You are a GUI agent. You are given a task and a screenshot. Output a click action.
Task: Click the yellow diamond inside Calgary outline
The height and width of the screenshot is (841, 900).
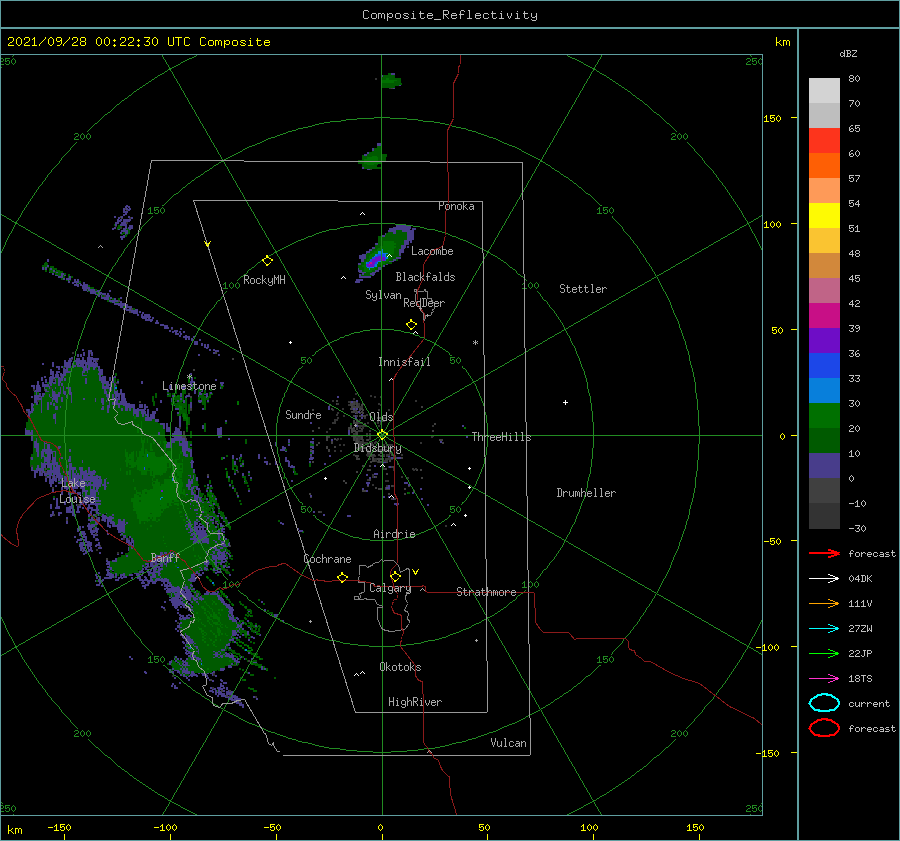pos(395,576)
